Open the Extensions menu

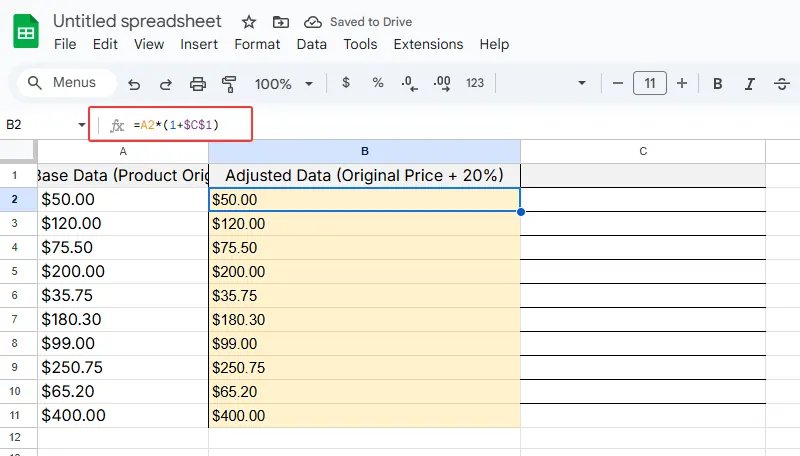428,44
